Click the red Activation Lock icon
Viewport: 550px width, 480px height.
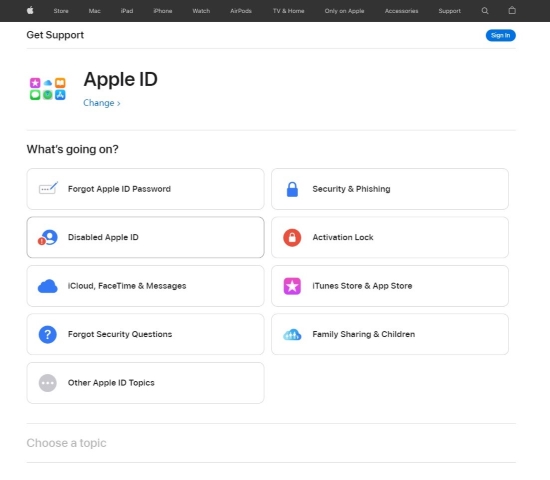[292, 238]
